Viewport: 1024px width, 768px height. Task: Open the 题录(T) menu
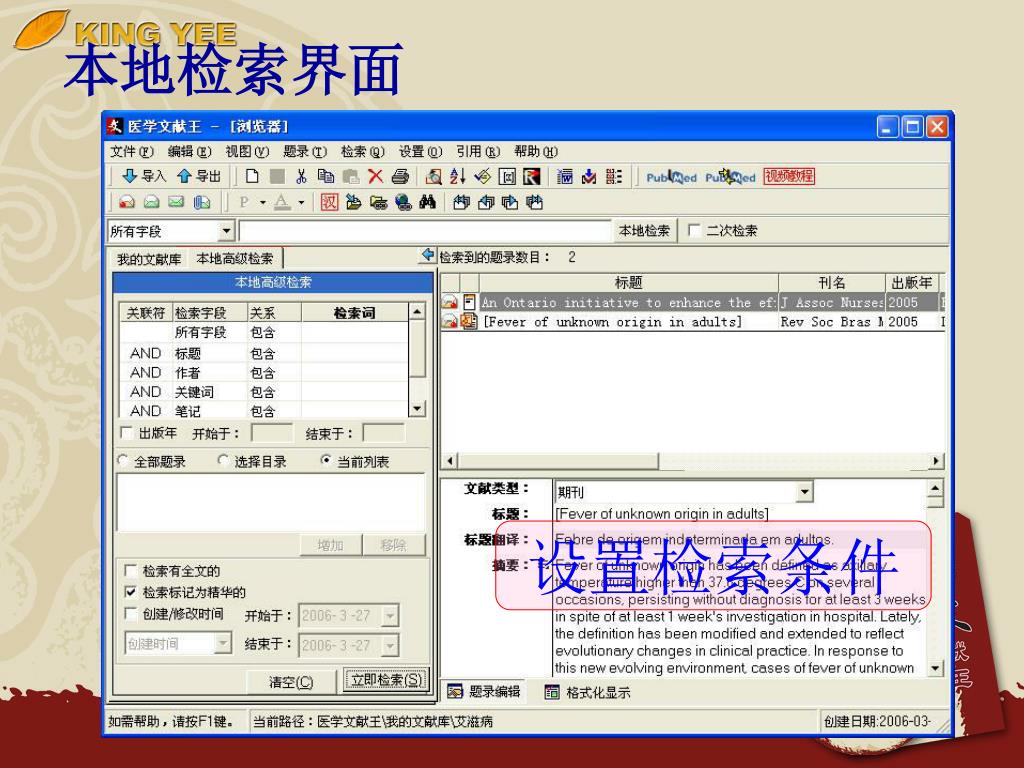(304, 152)
